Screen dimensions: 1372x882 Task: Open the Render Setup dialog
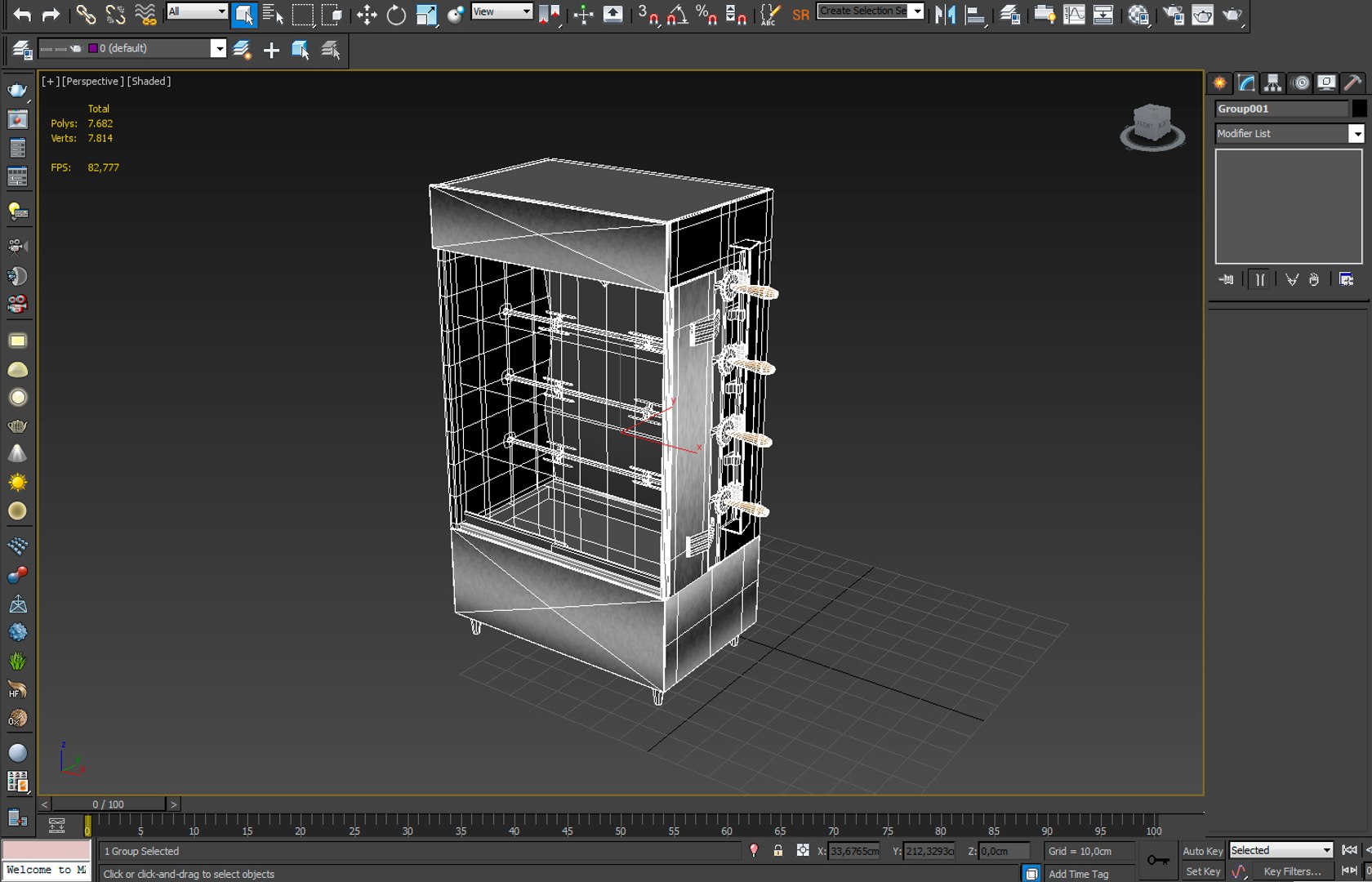[1174, 14]
